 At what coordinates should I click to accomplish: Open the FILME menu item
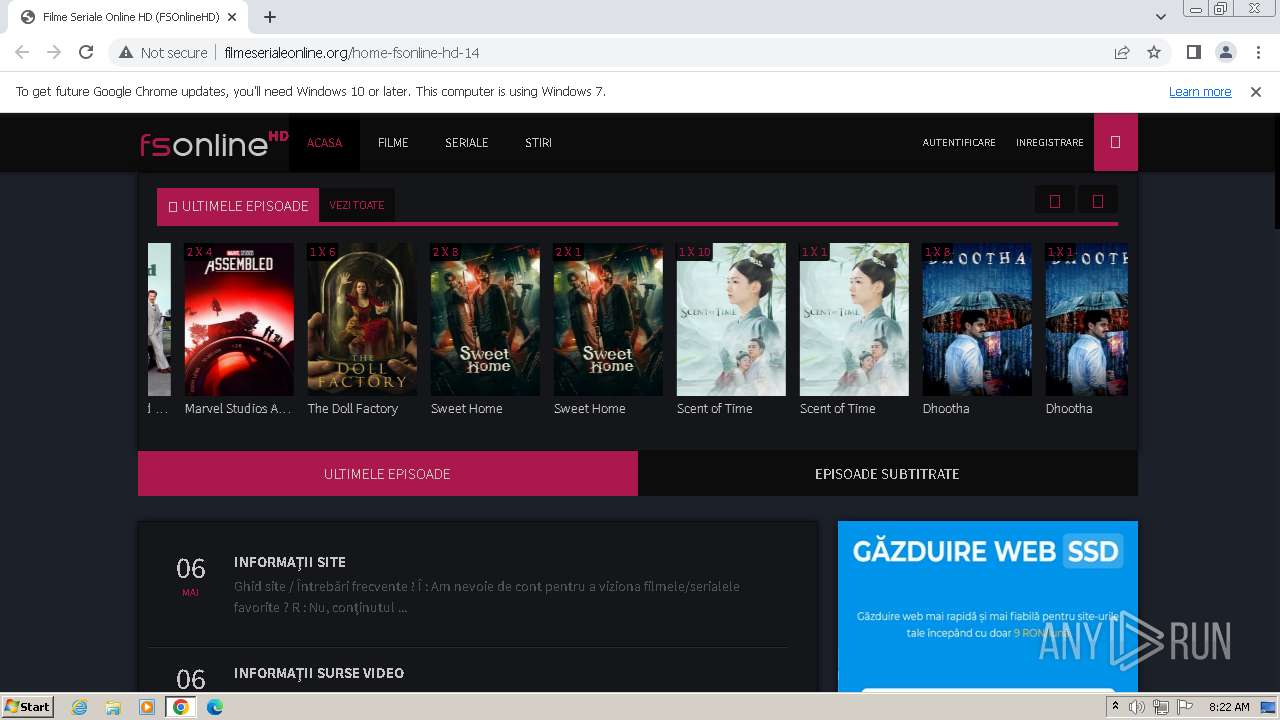point(393,143)
